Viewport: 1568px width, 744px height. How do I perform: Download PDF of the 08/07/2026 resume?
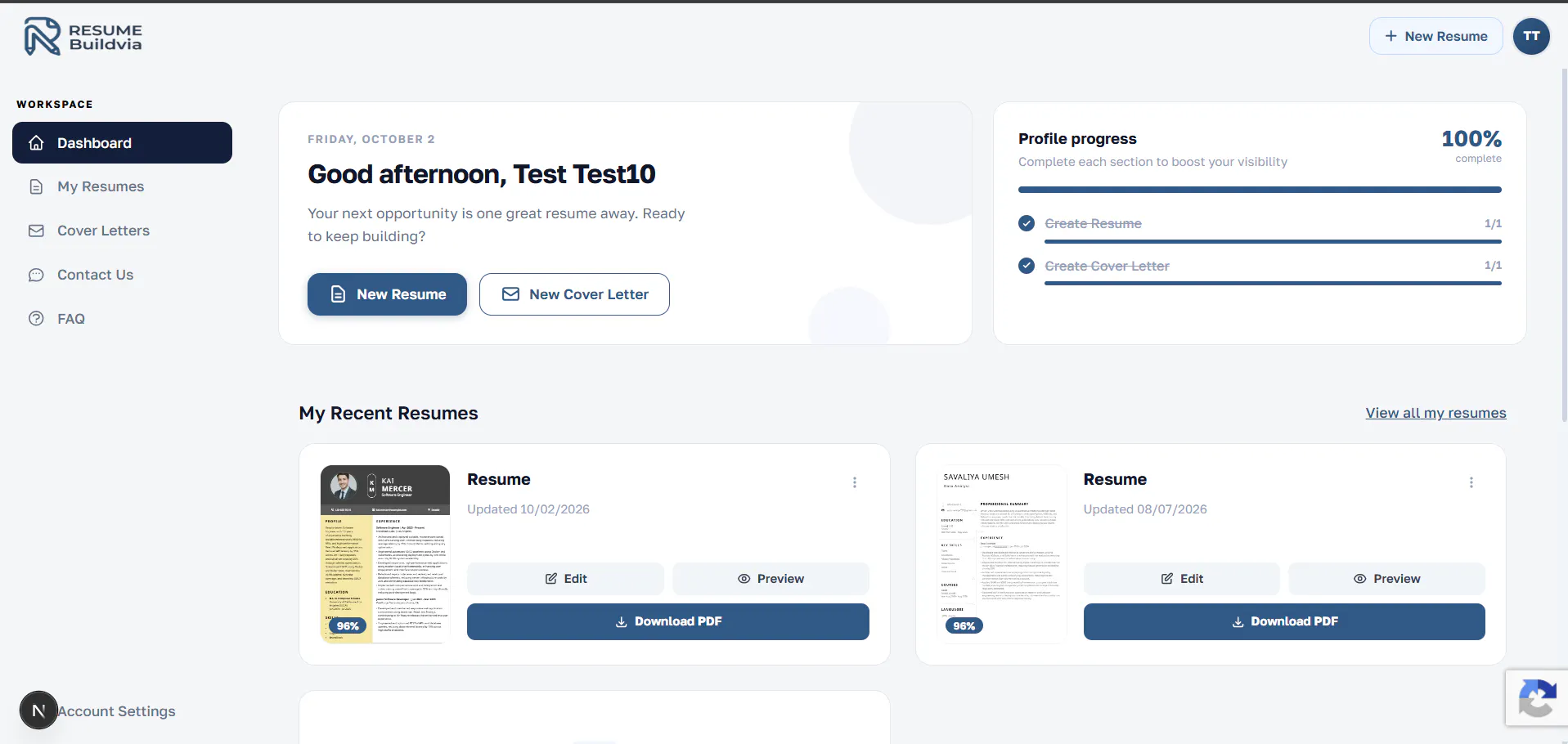pyautogui.click(x=1284, y=621)
